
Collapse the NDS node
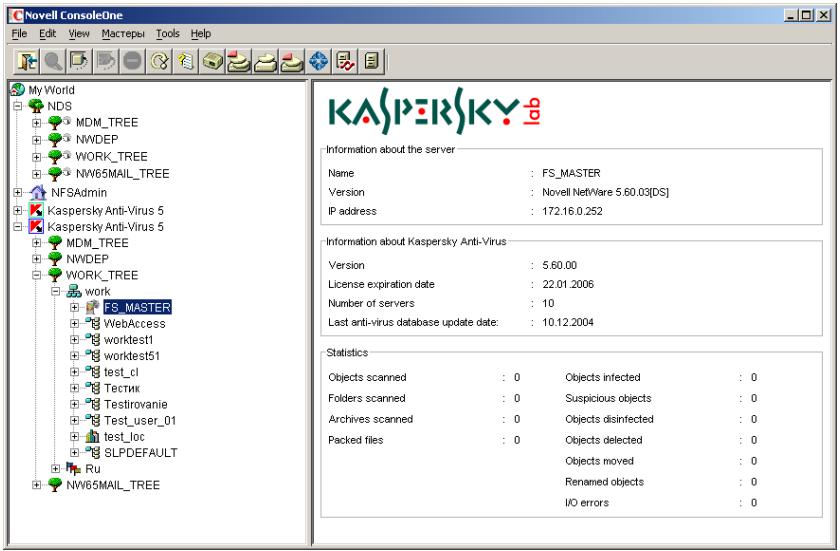(x=18, y=106)
